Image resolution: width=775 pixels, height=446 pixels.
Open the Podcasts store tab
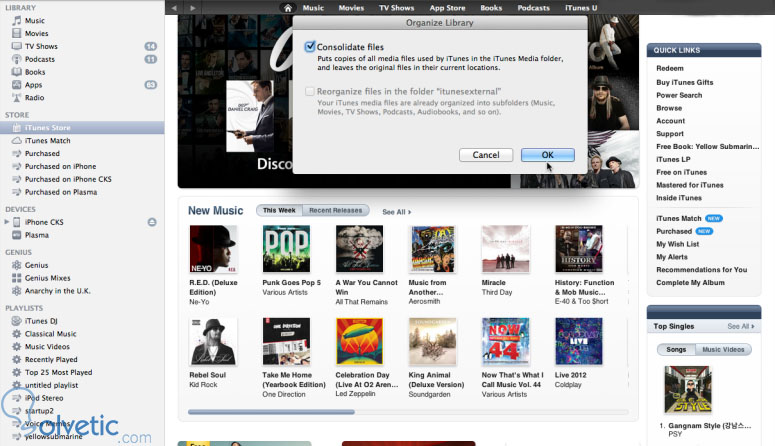click(x=533, y=8)
